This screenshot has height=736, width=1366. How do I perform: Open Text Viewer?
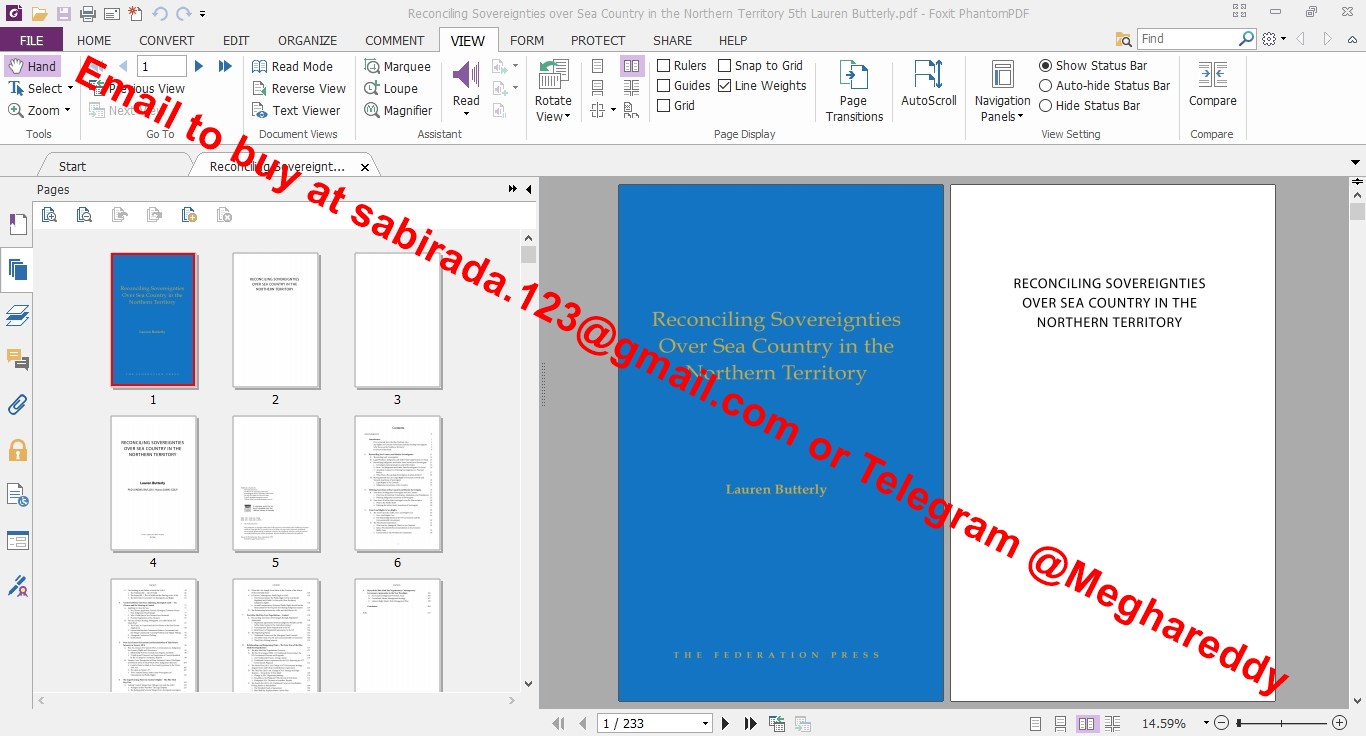coord(295,110)
